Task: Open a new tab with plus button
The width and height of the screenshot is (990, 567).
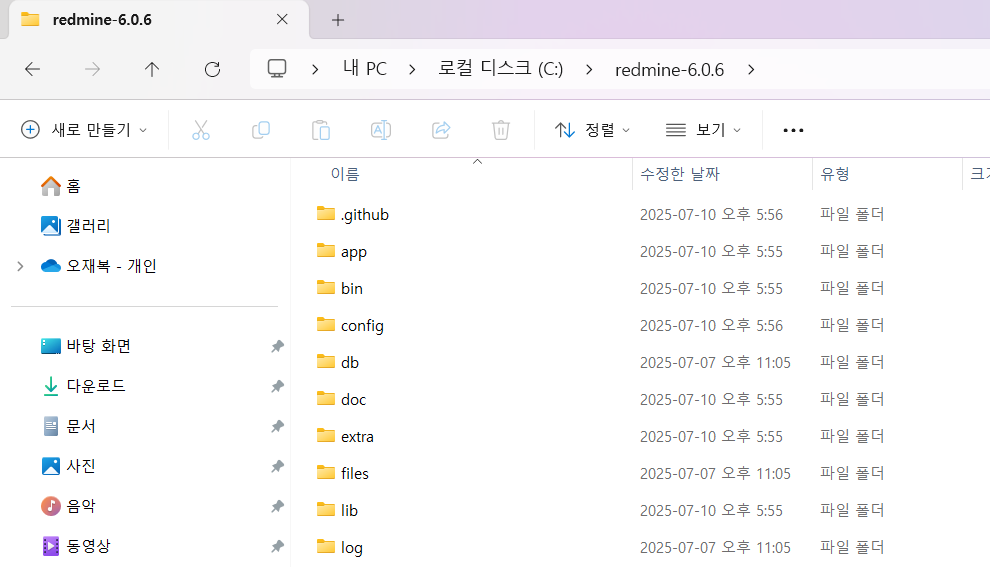Action: [x=338, y=20]
